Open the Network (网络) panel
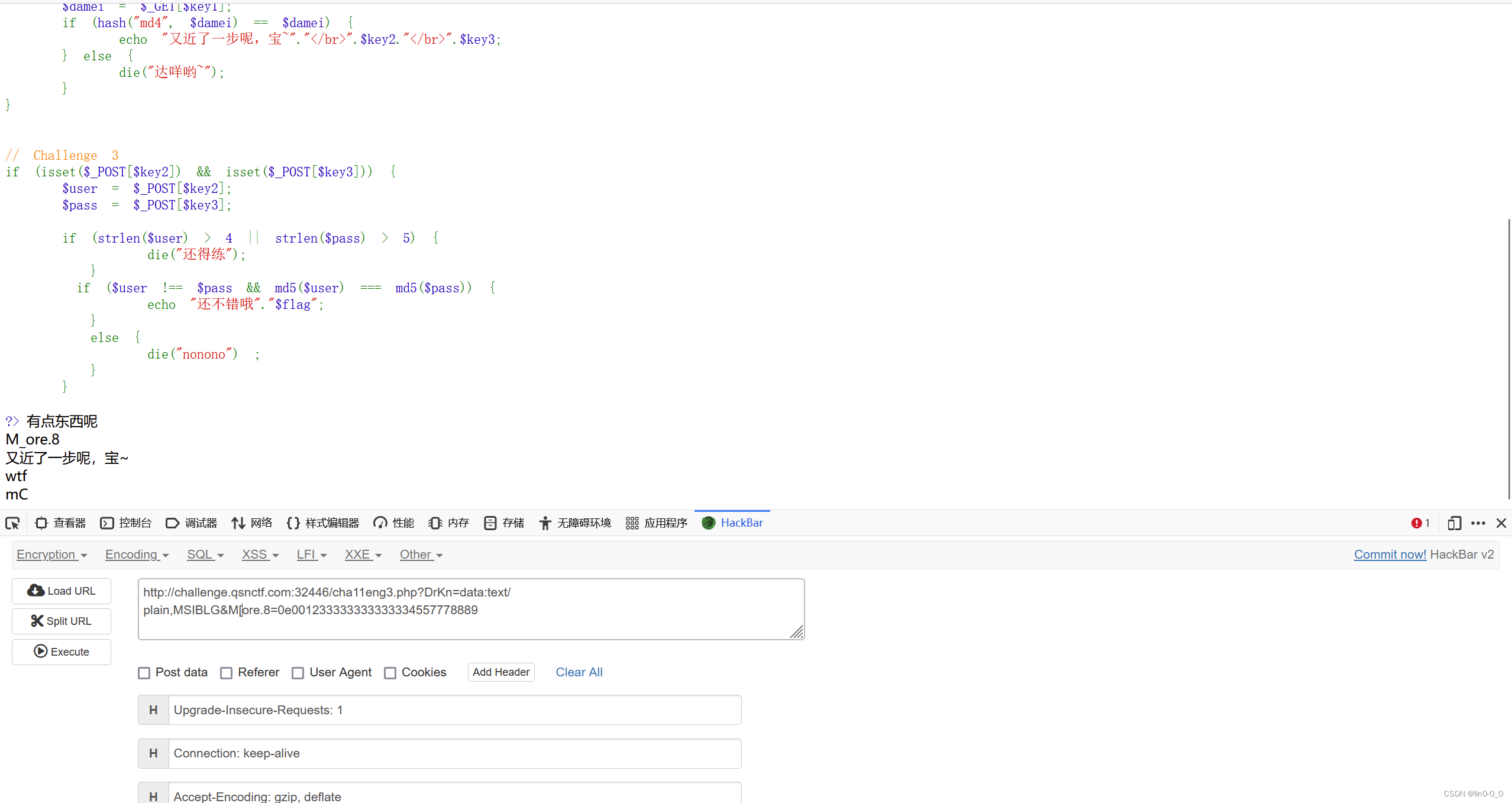This screenshot has height=803, width=1512. tap(252, 523)
